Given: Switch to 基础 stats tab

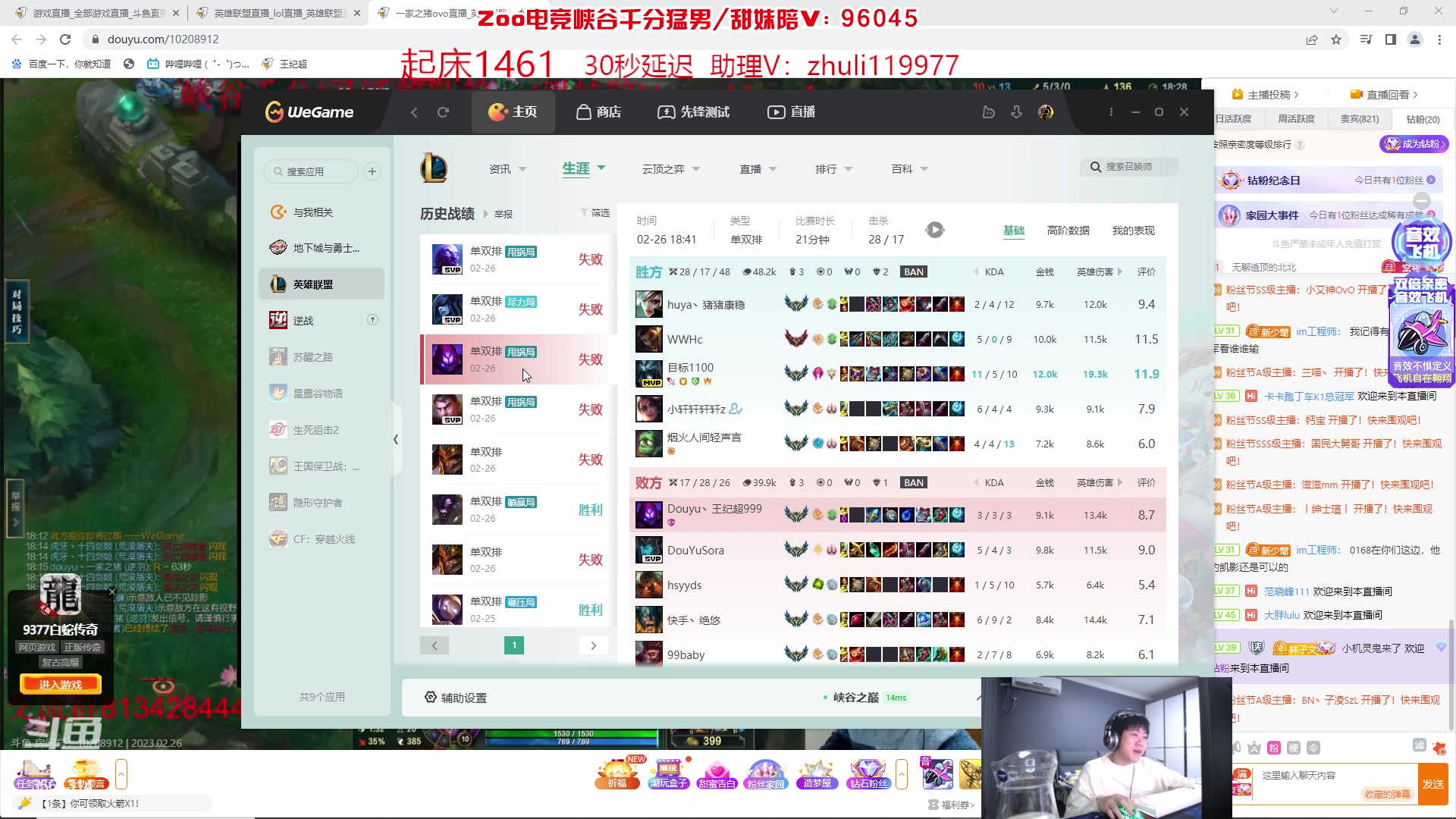Looking at the screenshot, I should (1014, 231).
